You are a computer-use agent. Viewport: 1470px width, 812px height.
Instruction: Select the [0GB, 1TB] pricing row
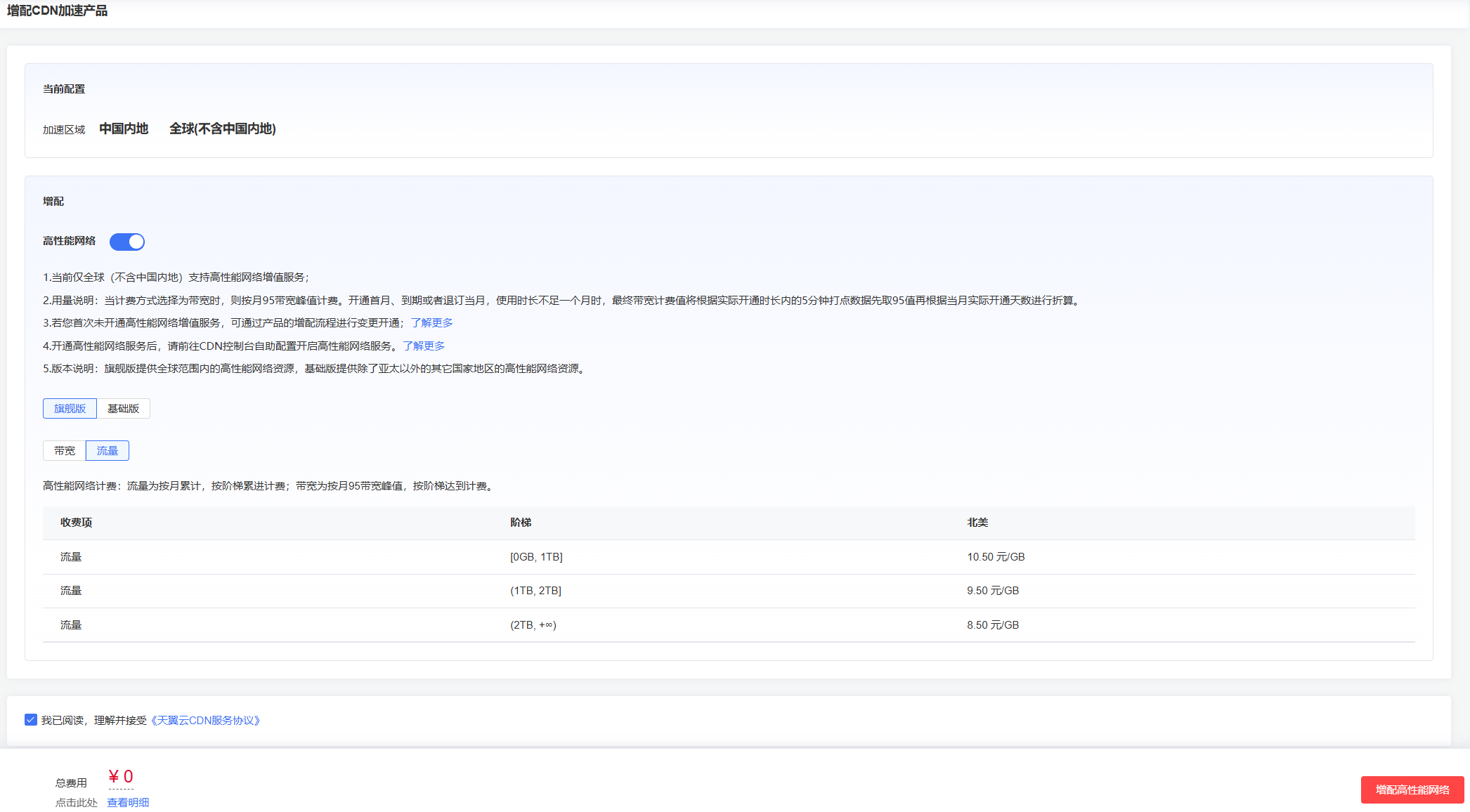click(536, 557)
